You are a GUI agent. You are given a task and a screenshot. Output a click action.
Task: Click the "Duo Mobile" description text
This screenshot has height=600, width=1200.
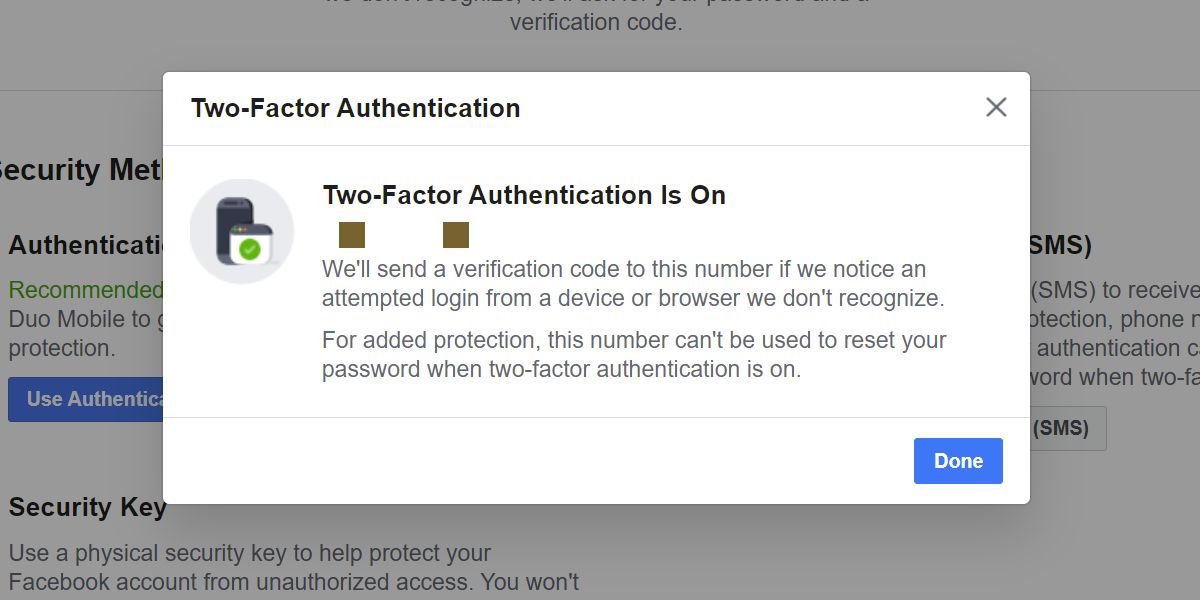click(x=84, y=320)
